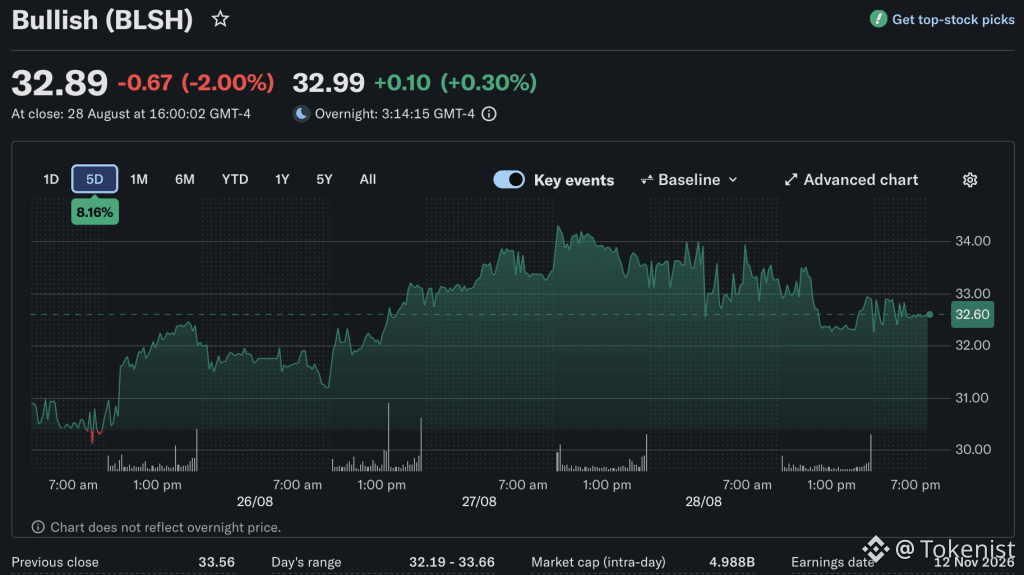Click the green top-stock picks badge icon
This screenshot has height=575, width=1024.
[x=878, y=19]
